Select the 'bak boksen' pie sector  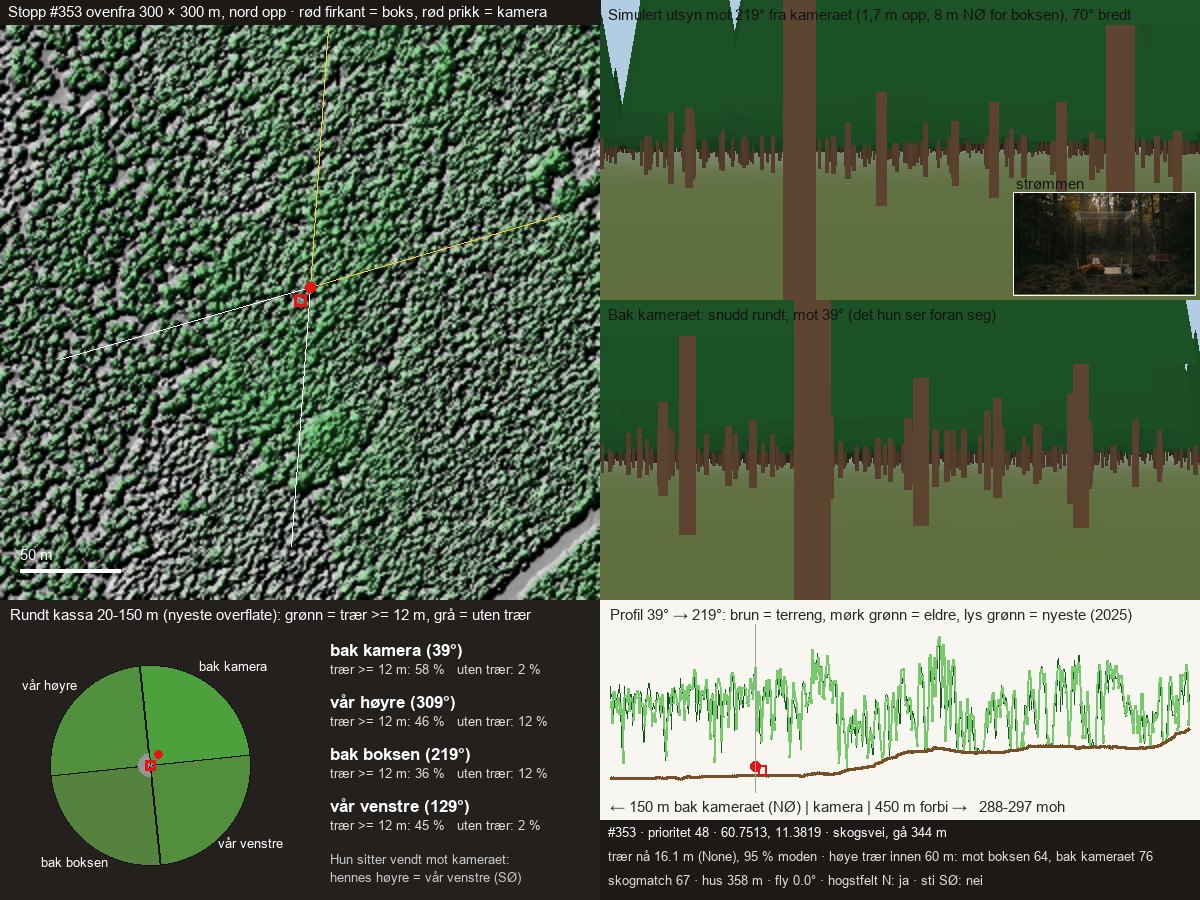coord(105,815)
